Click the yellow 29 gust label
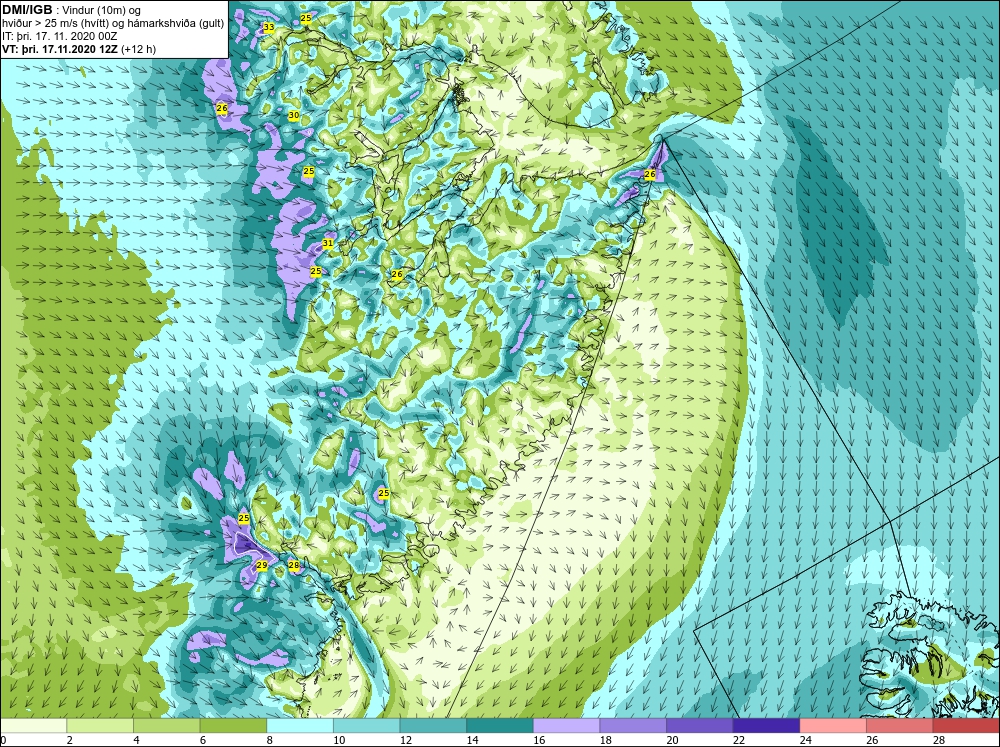This screenshot has height=747, width=1000. 261,565
